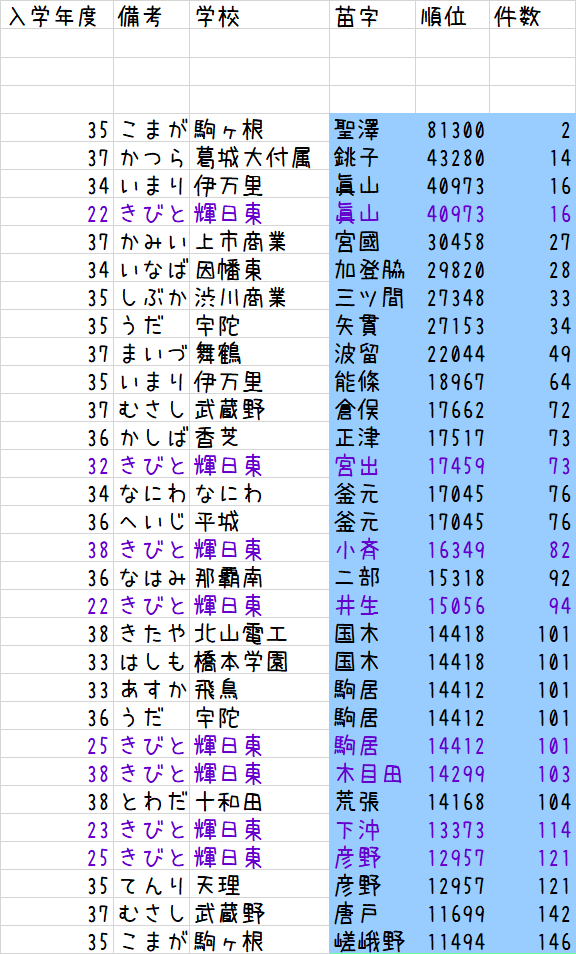Select the note cell へいじ

pyautogui.click(x=151, y=520)
